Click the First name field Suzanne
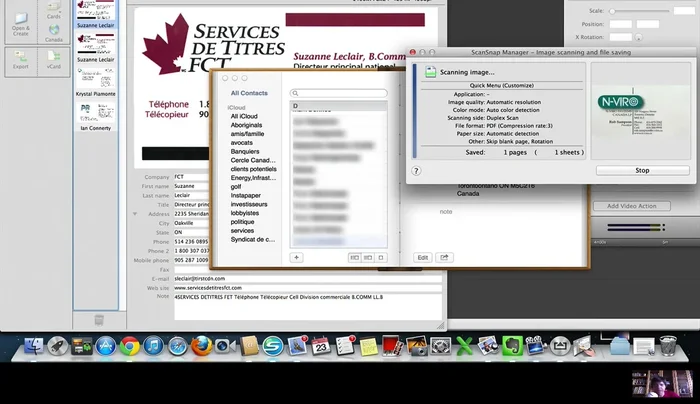 pyautogui.click(x=192, y=186)
